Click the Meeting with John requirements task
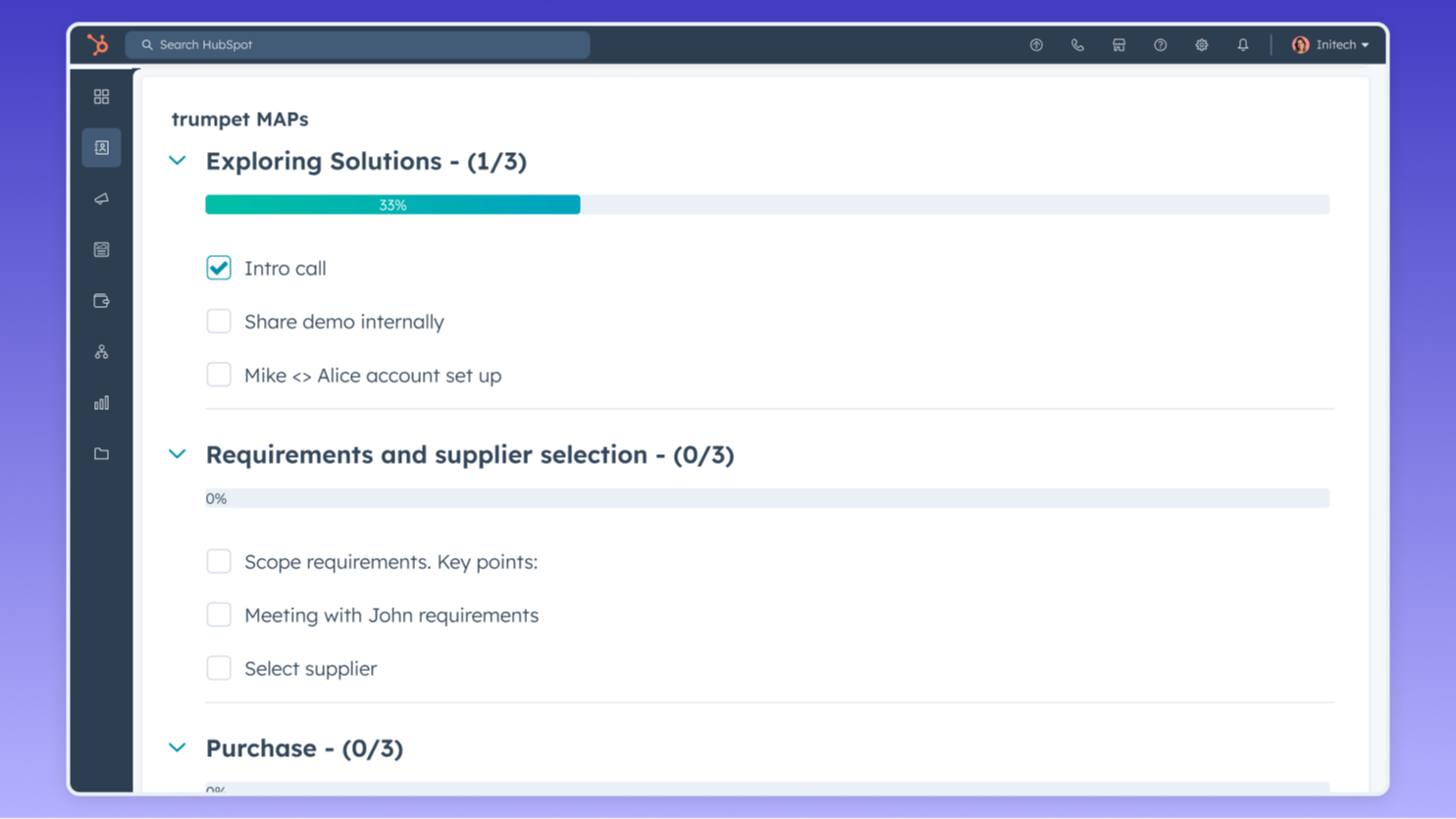The width and height of the screenshot is (1456, 819). [x=390, y=615]
